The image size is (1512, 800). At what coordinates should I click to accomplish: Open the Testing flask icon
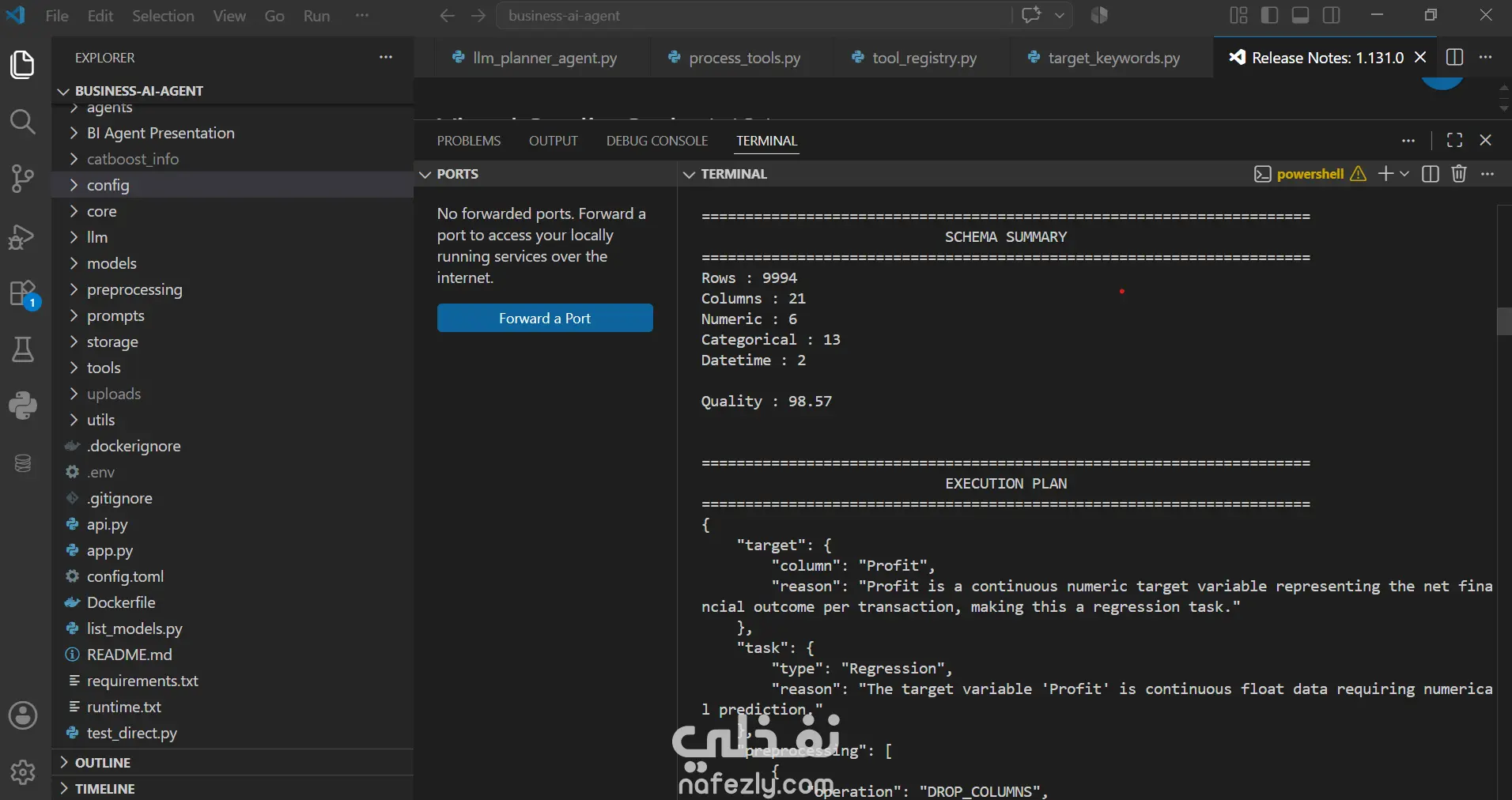point(22,349)
